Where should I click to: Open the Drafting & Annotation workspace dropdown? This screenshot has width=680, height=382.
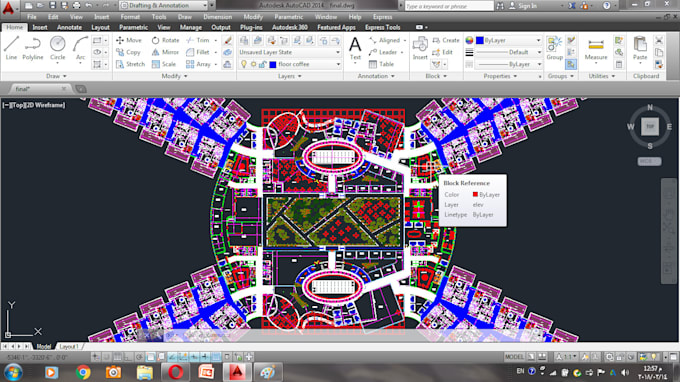coord(163,6)
